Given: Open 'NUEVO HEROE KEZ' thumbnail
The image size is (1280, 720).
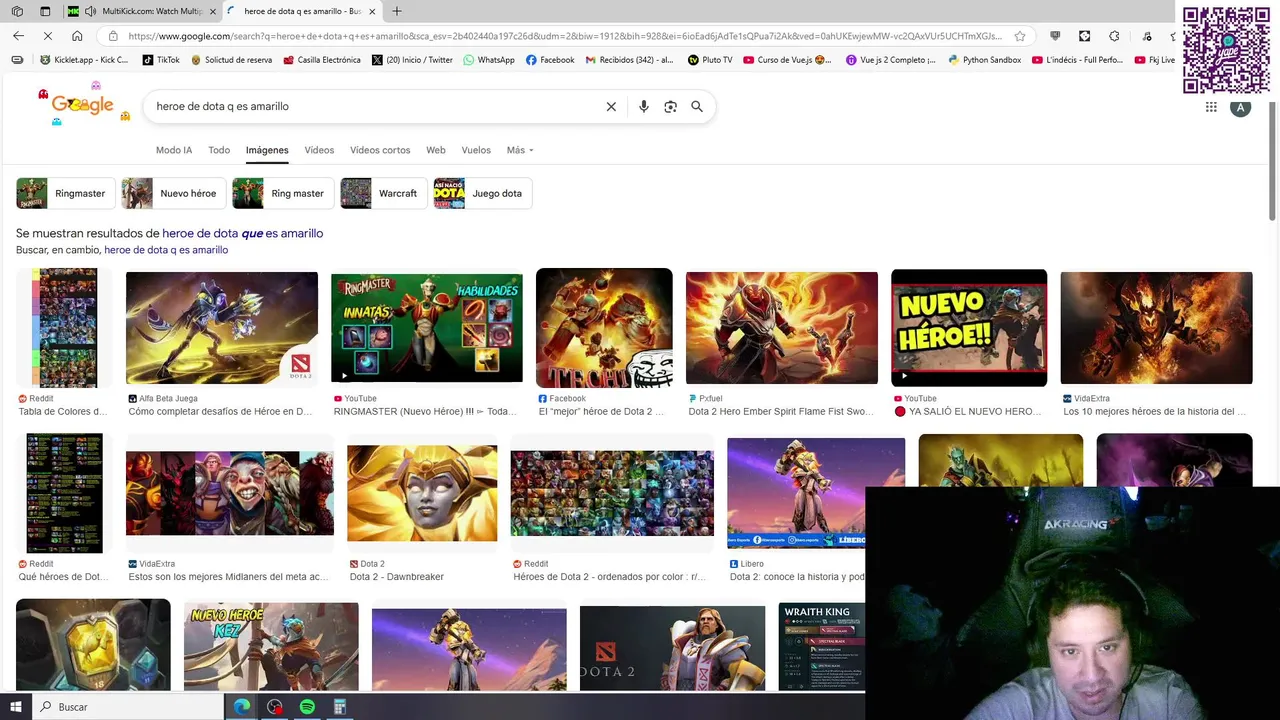Looking at the screenshot, I should point(271,646).
